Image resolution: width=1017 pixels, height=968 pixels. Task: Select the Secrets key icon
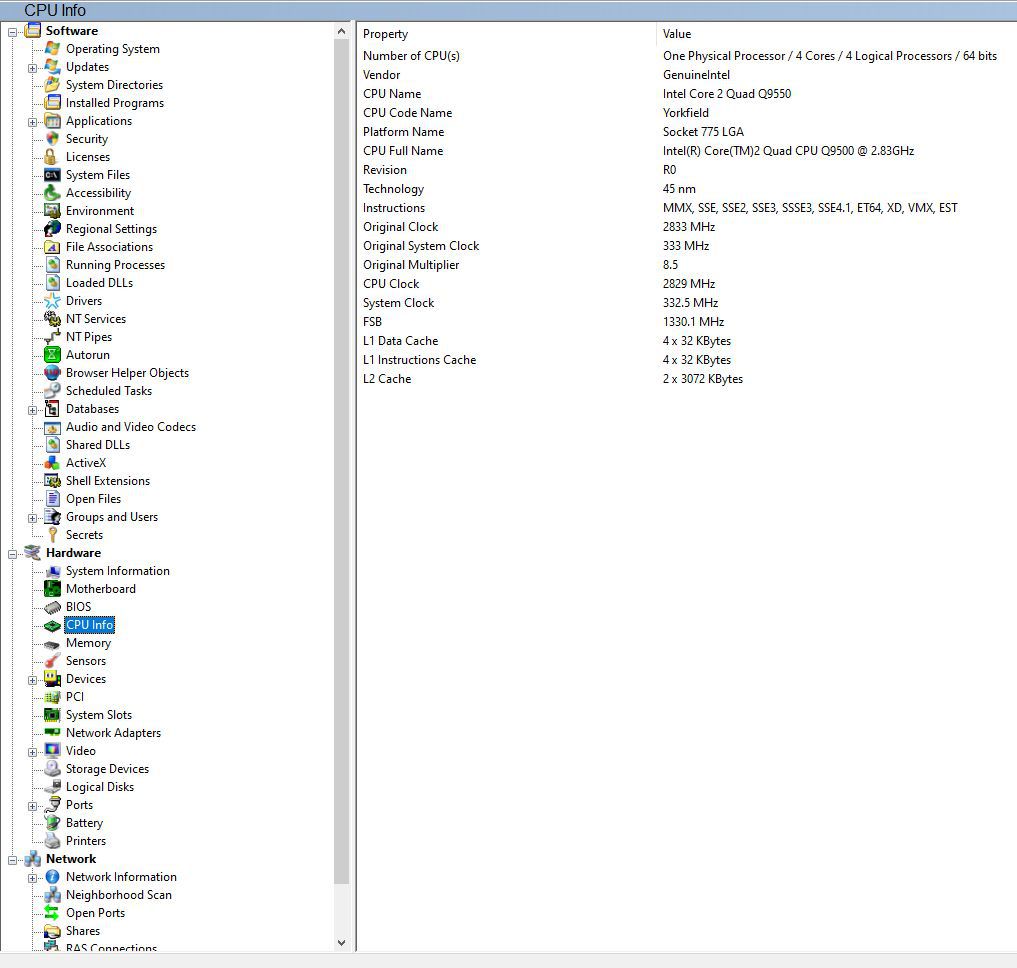point(53,535)
